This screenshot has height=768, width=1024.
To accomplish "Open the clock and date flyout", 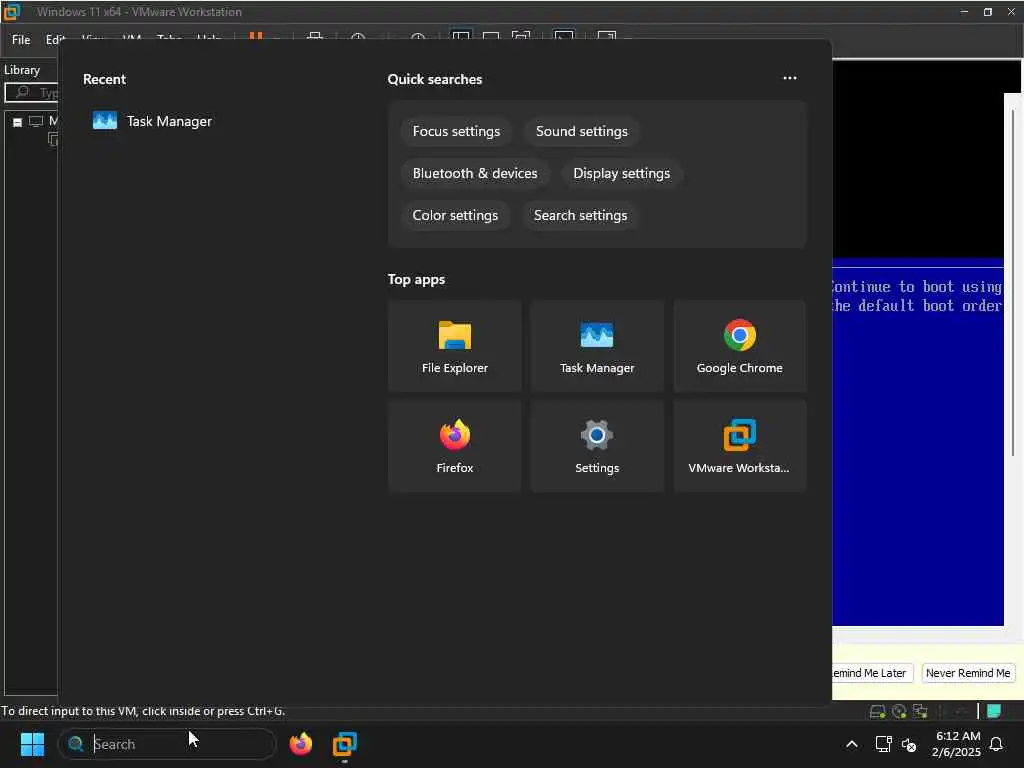I will [957, 744].
